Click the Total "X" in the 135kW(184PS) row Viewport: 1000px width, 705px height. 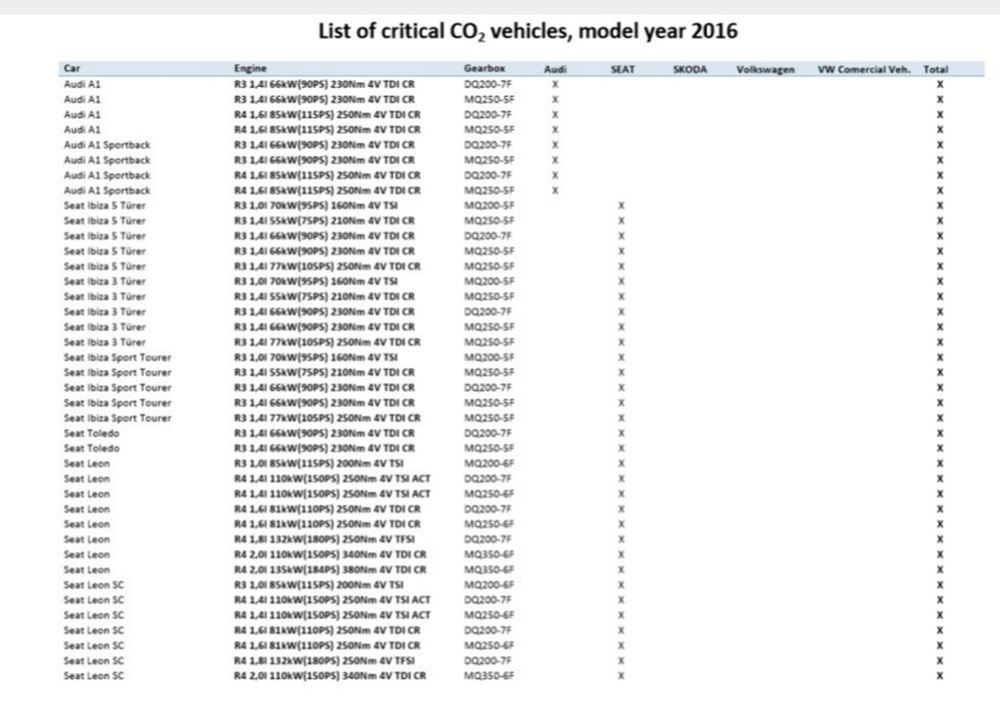(939, 570)
